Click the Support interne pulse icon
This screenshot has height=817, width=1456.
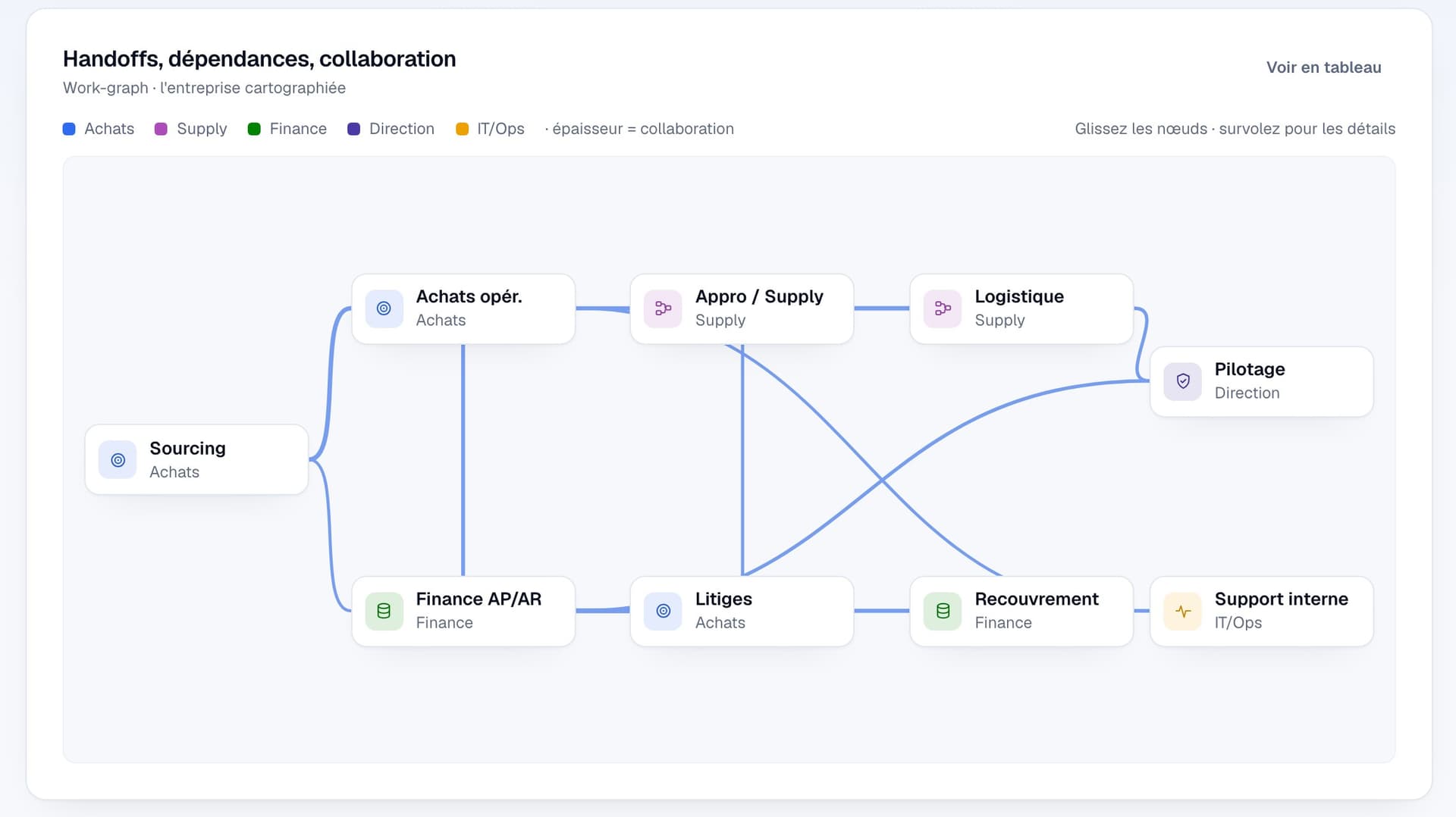[x=1182, y=611]
